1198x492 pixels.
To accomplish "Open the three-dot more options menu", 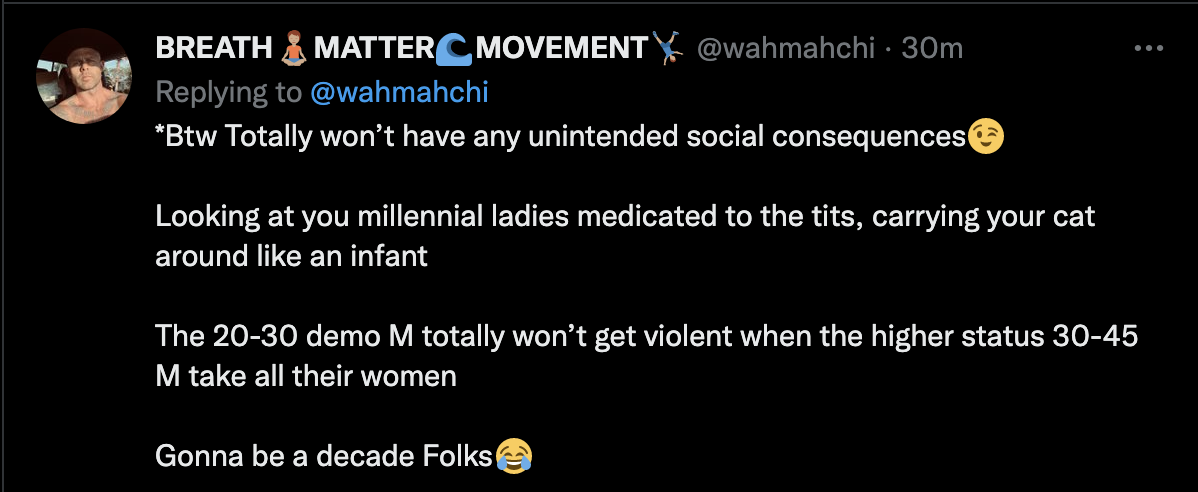I will [x=1148, y=48].
